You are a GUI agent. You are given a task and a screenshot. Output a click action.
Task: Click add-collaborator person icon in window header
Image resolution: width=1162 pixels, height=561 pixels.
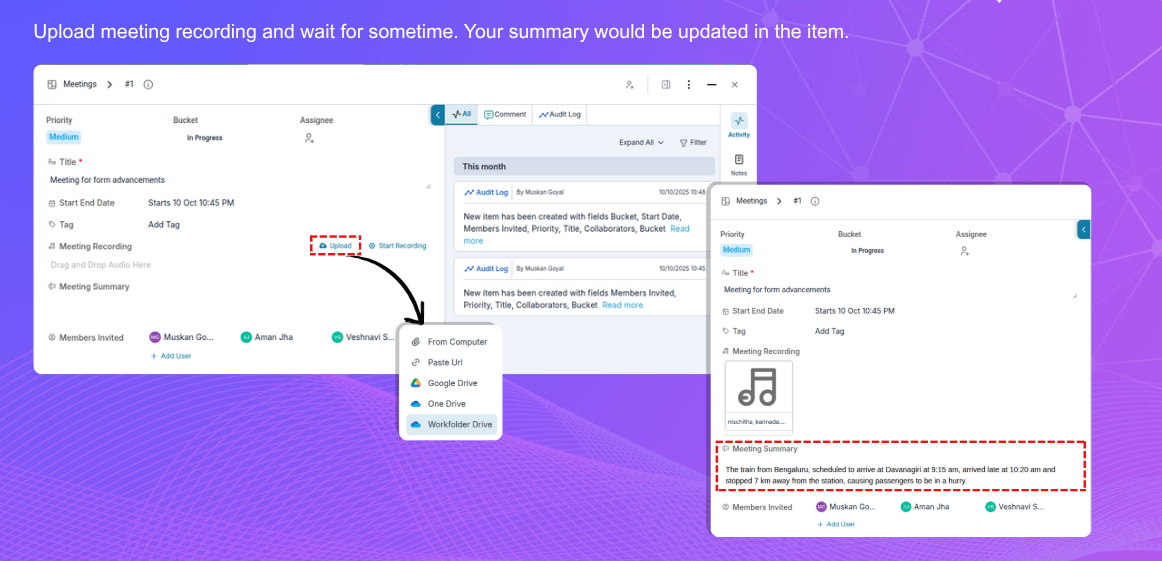point(630,85)
